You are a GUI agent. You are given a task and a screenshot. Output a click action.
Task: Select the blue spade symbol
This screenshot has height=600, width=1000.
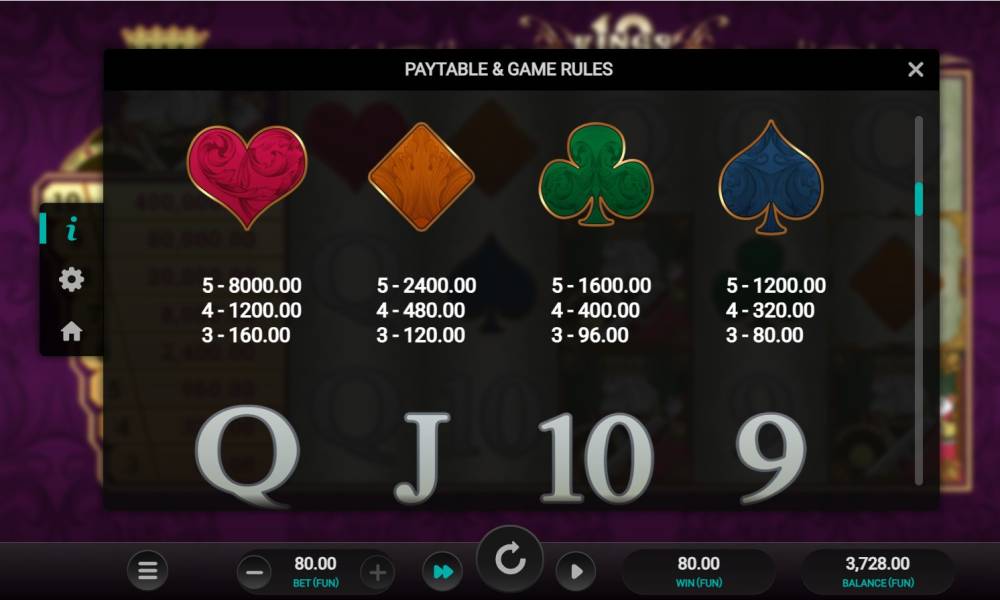(771, 177)
